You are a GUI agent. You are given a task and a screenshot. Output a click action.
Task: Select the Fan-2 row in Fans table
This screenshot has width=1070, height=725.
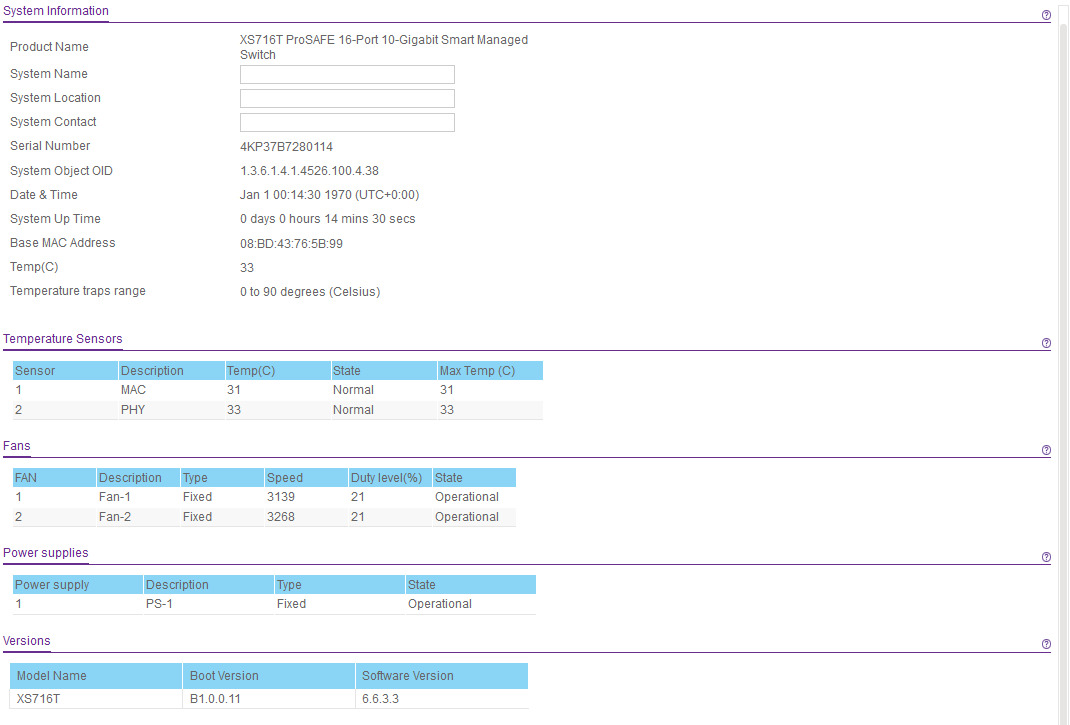[x=264, y=517]
